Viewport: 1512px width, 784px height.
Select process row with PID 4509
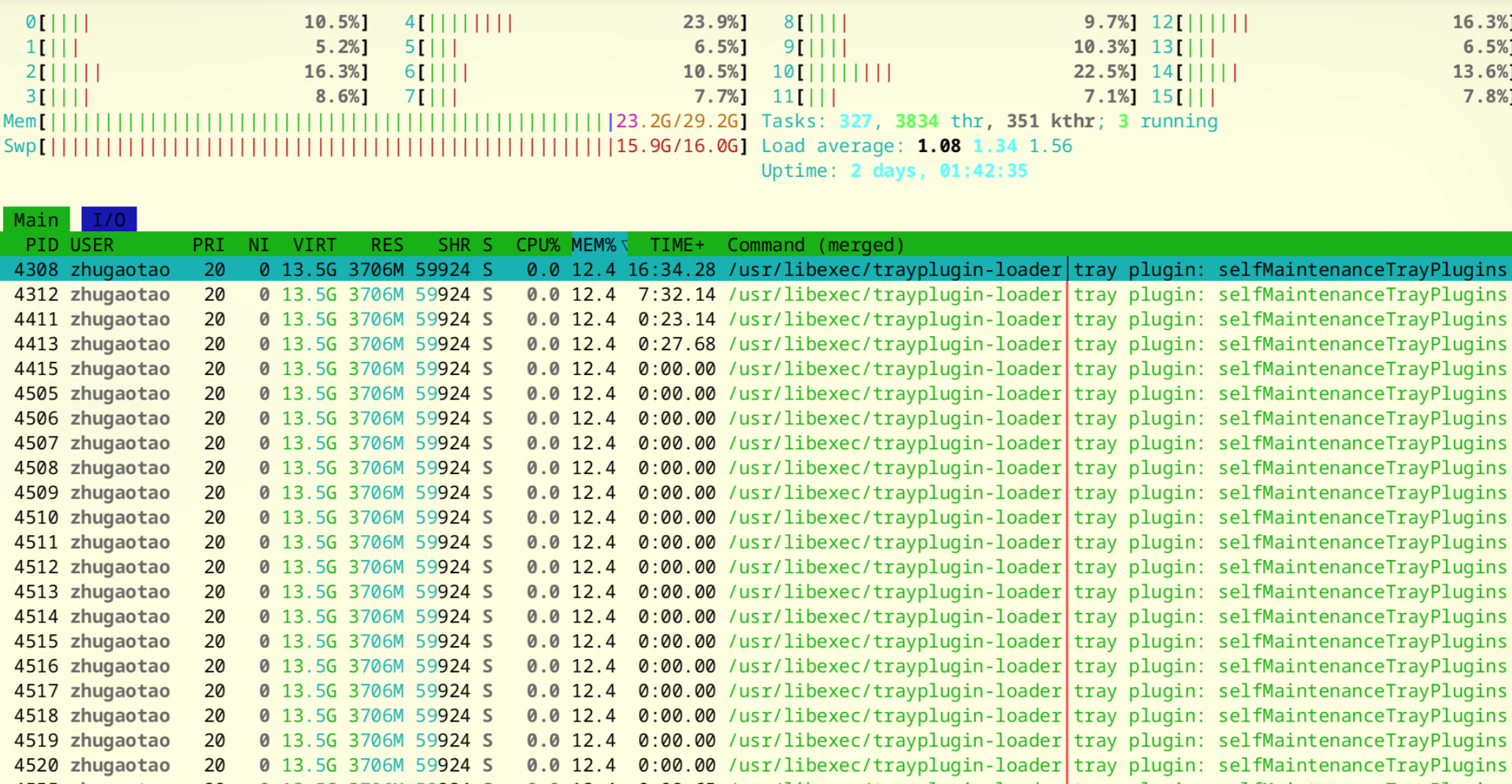(x=756, y=493)
